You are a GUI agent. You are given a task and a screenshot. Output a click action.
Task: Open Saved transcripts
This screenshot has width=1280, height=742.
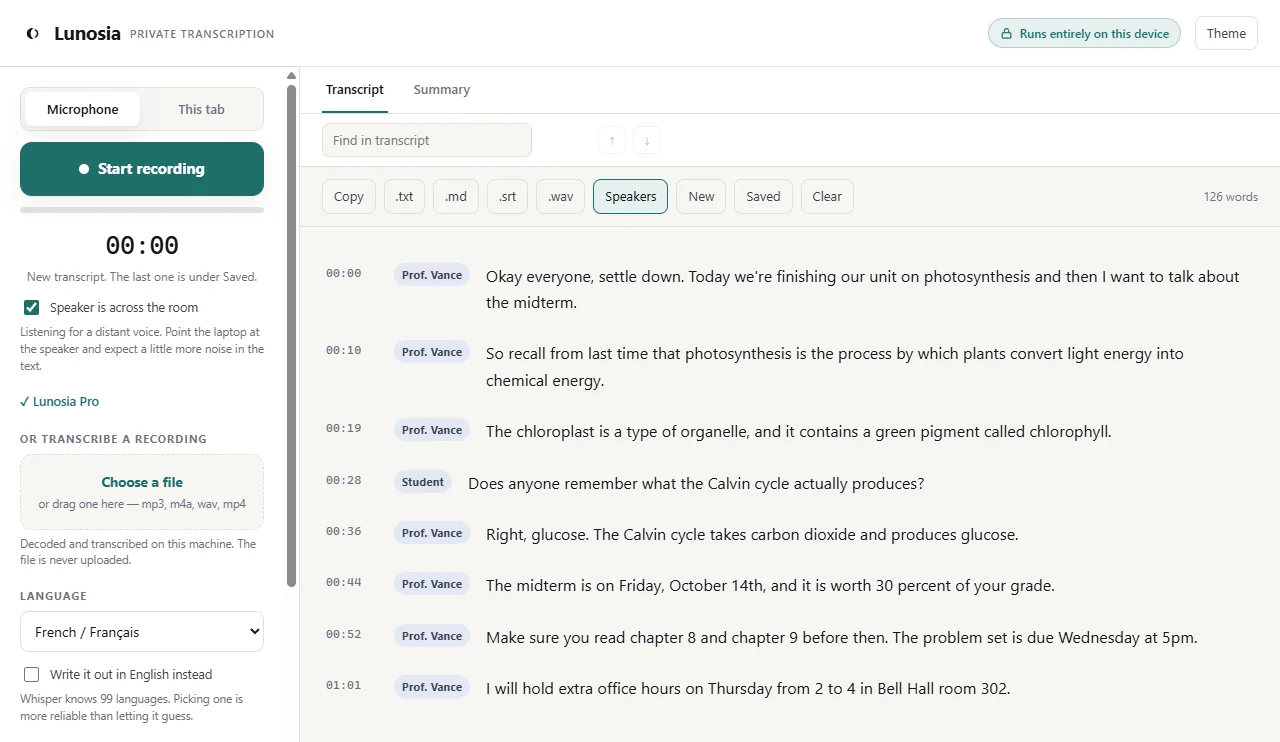pos(763,196)
